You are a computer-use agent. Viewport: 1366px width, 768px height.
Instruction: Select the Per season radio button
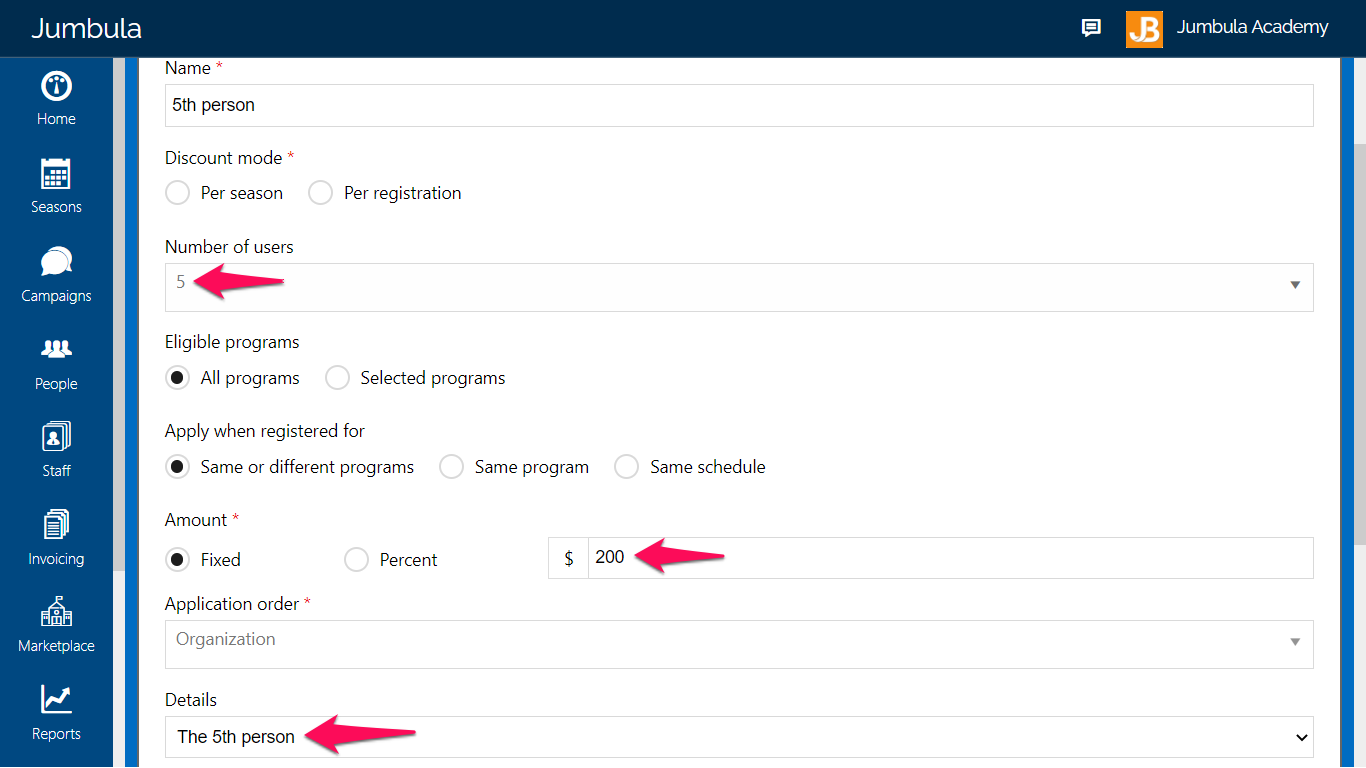(177, 193)
